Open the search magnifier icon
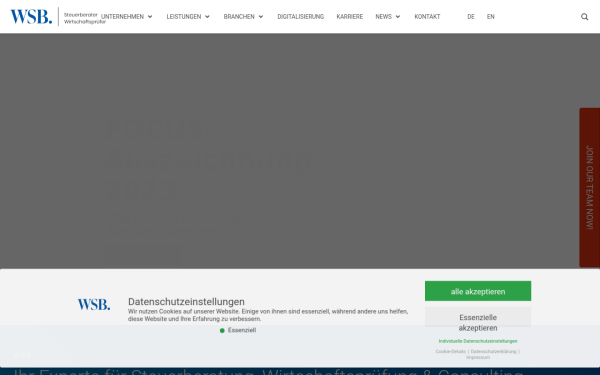The width and height of the screenshot is (600, 375). (x=584, y=16)
